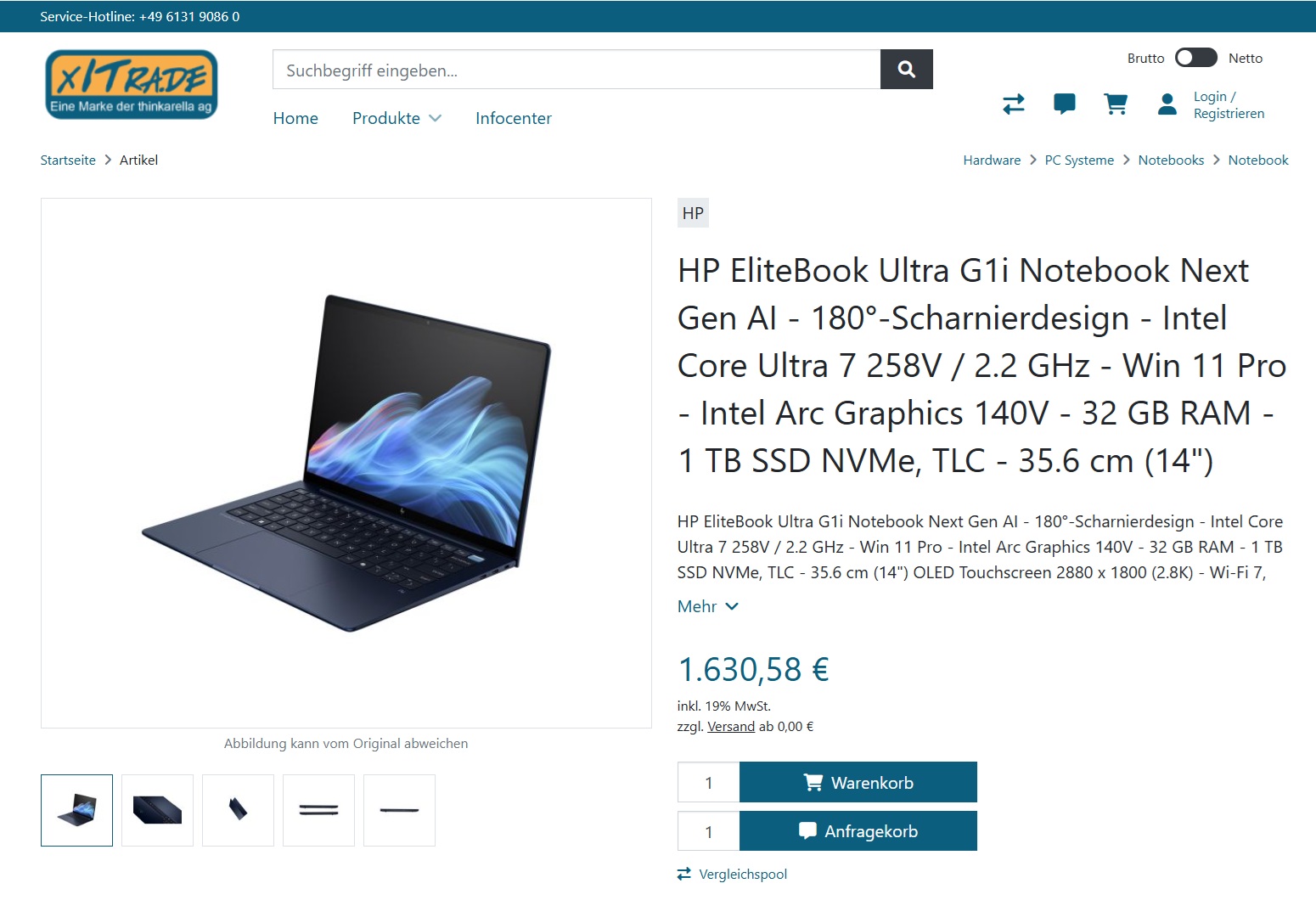Click the user account icon
Viewport: 1316px width, 917px height.
(x=1167, y=104)
